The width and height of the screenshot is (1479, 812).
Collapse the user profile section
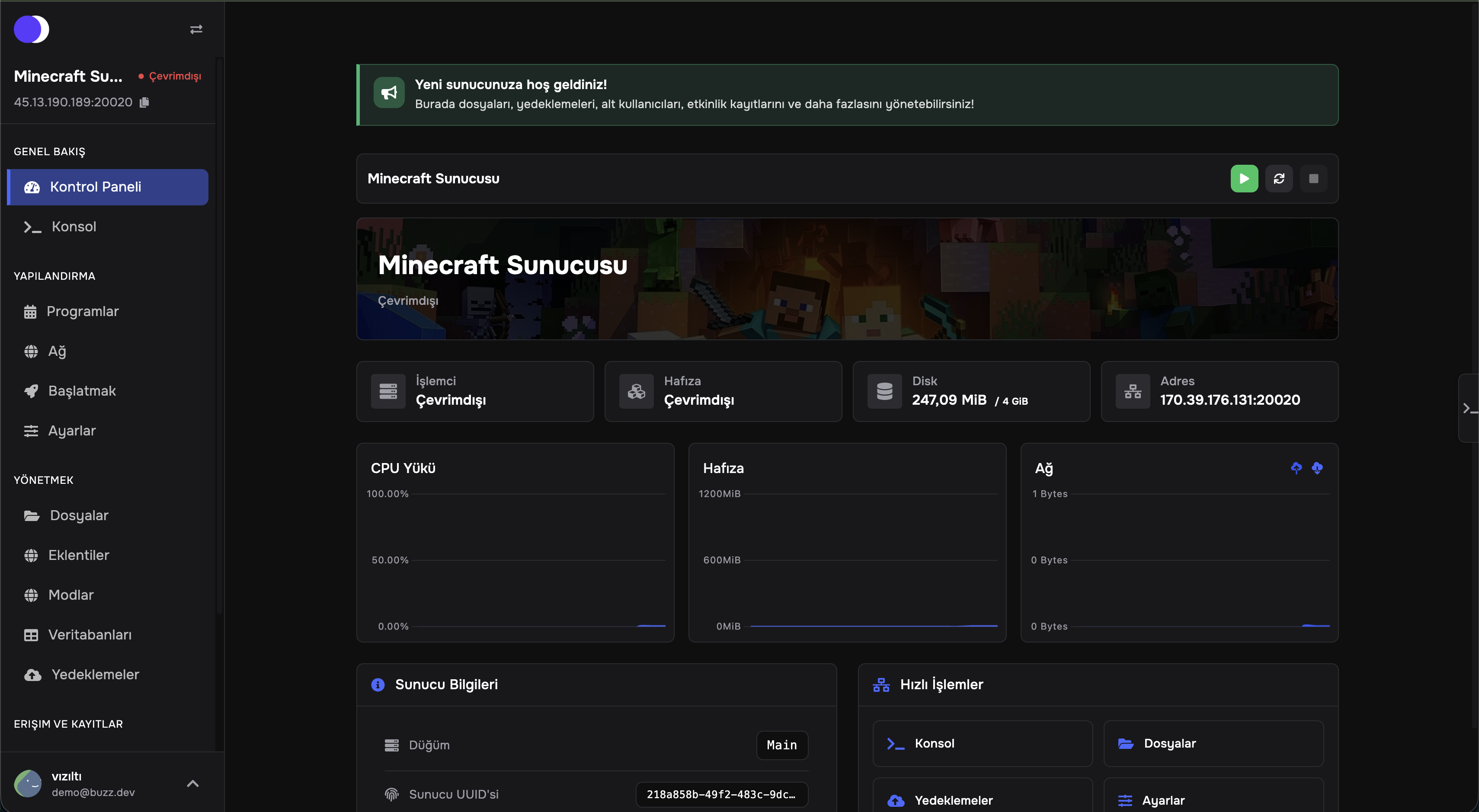coord(193,783)
